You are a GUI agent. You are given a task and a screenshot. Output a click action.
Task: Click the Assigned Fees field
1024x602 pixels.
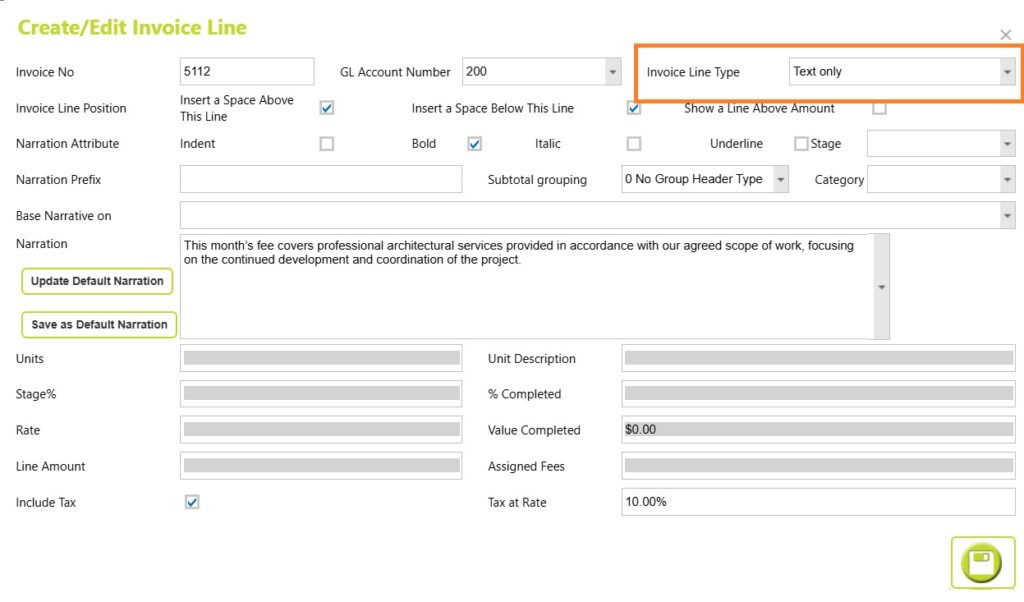(x=818, y=466)
